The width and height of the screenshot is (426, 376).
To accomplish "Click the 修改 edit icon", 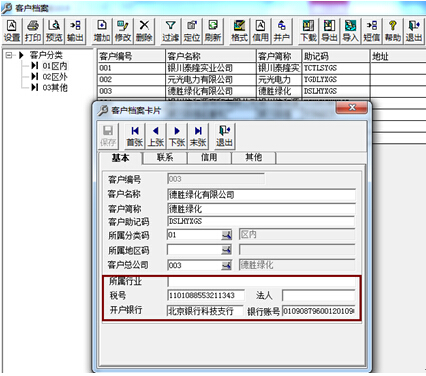I will 123,31.
